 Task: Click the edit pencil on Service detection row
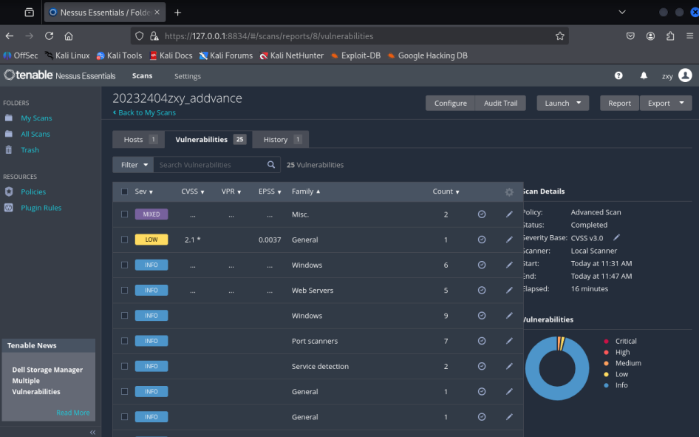509,366
